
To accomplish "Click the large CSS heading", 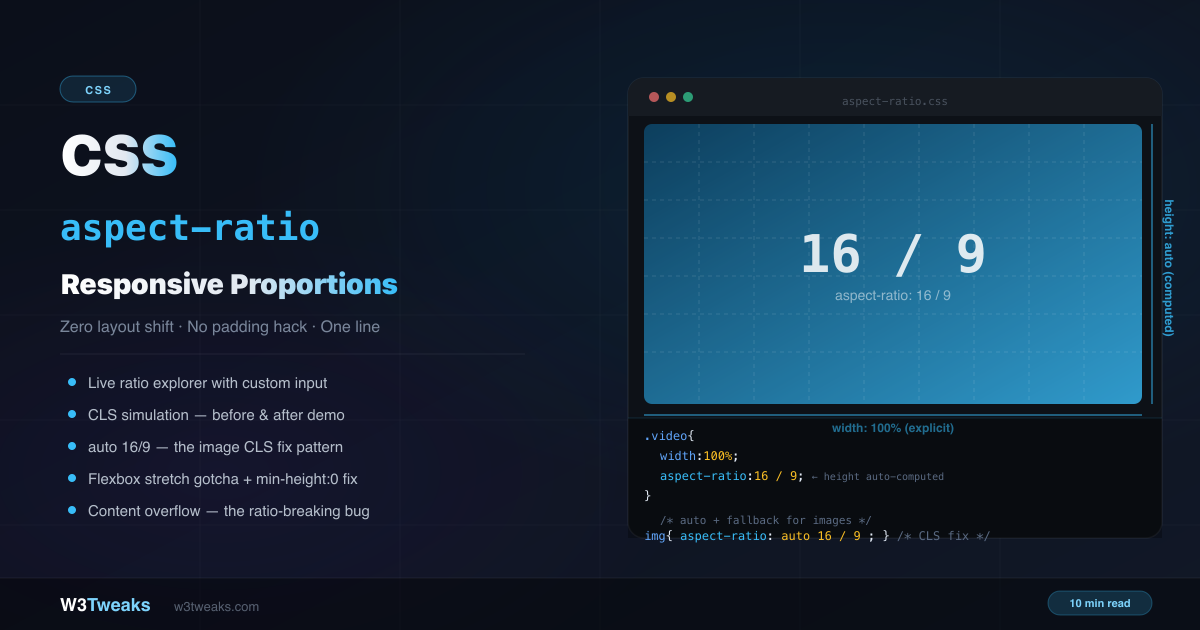I will click(119, 156).
